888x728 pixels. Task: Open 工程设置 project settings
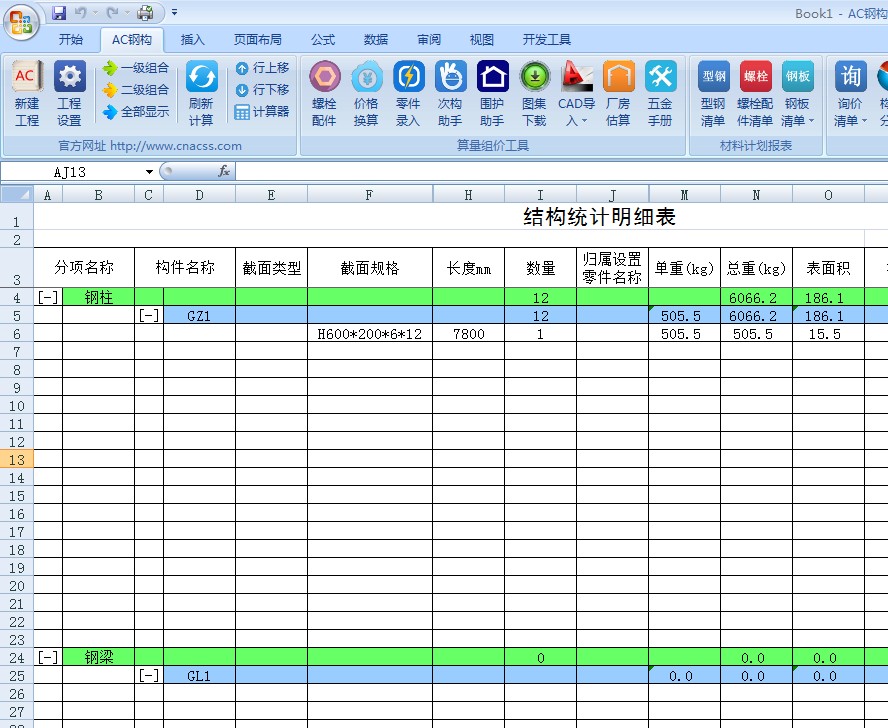[x=70, y=94]
